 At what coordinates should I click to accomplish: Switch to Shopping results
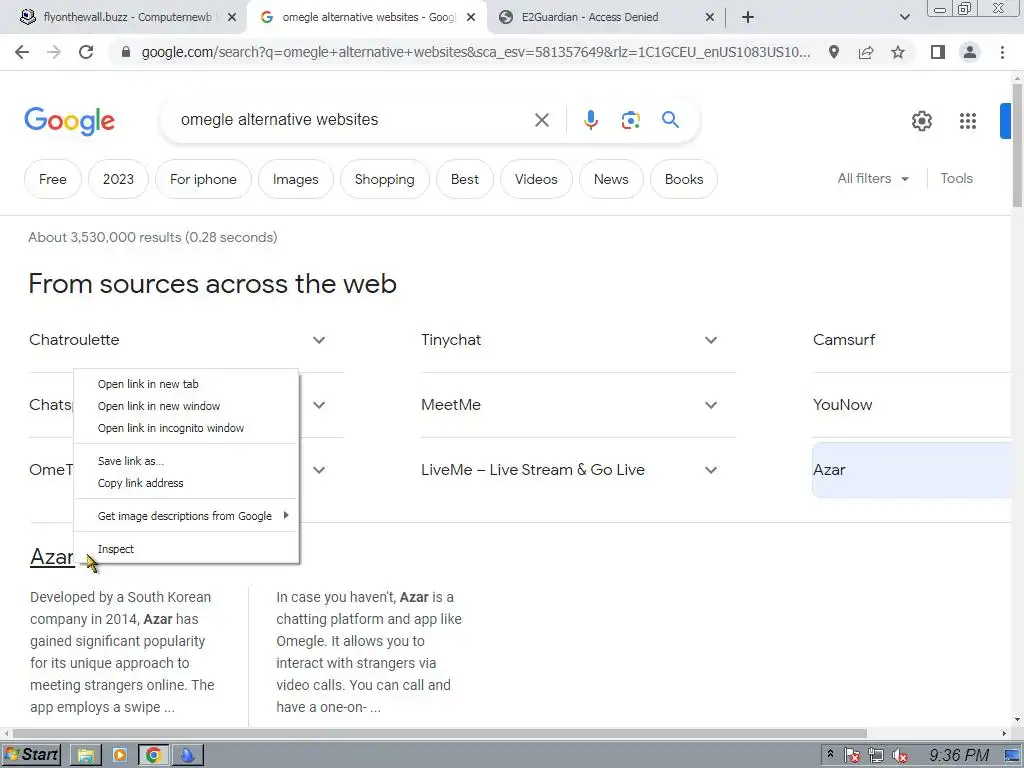(x=385, y=179)
